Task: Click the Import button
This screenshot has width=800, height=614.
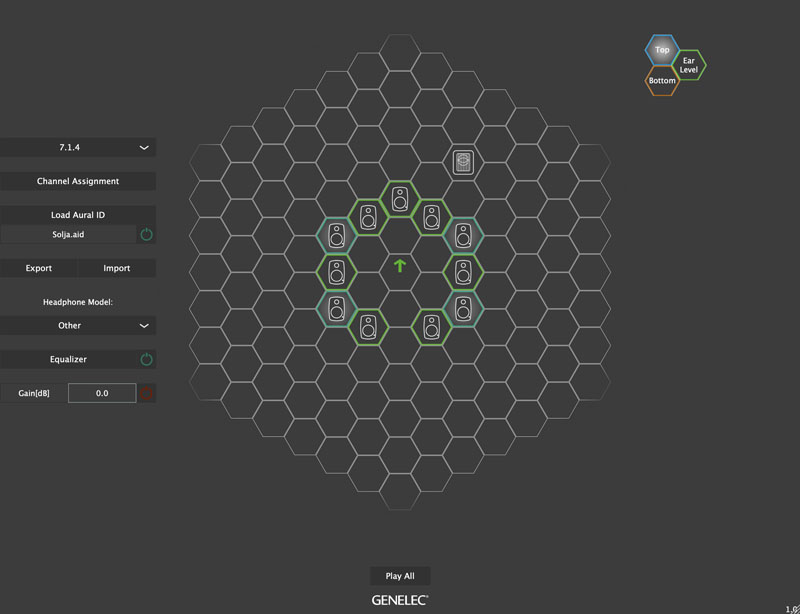Action: 117,268
